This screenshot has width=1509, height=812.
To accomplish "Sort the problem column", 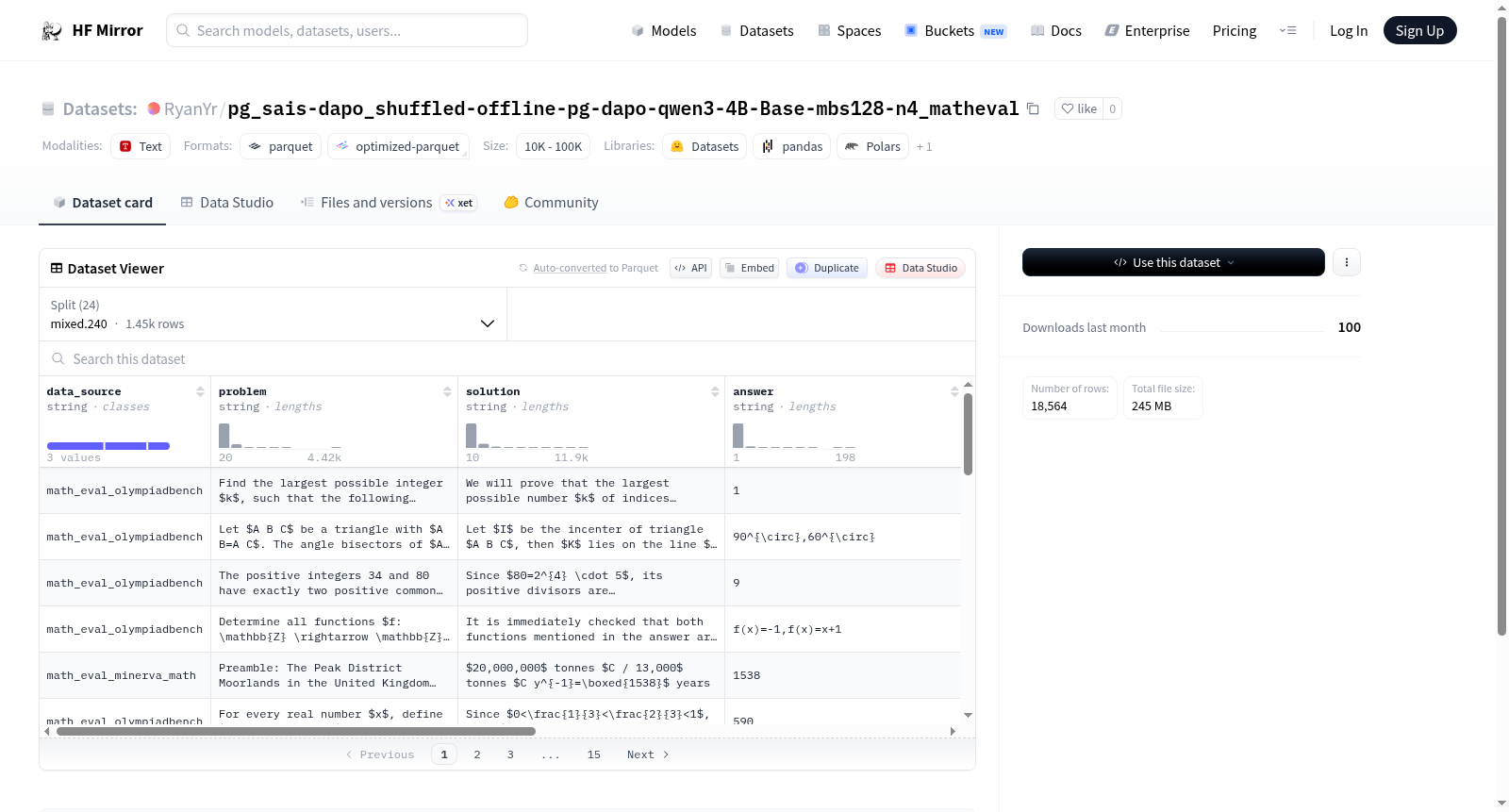I will pos(447,391).
